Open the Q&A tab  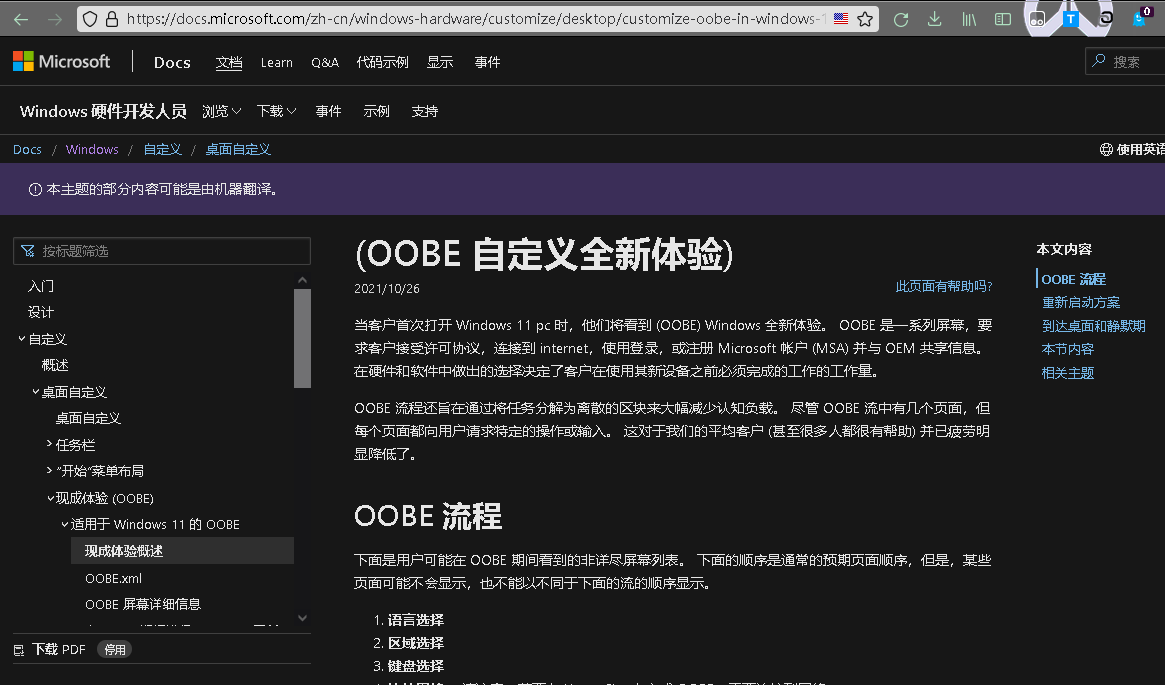[324, 62]
